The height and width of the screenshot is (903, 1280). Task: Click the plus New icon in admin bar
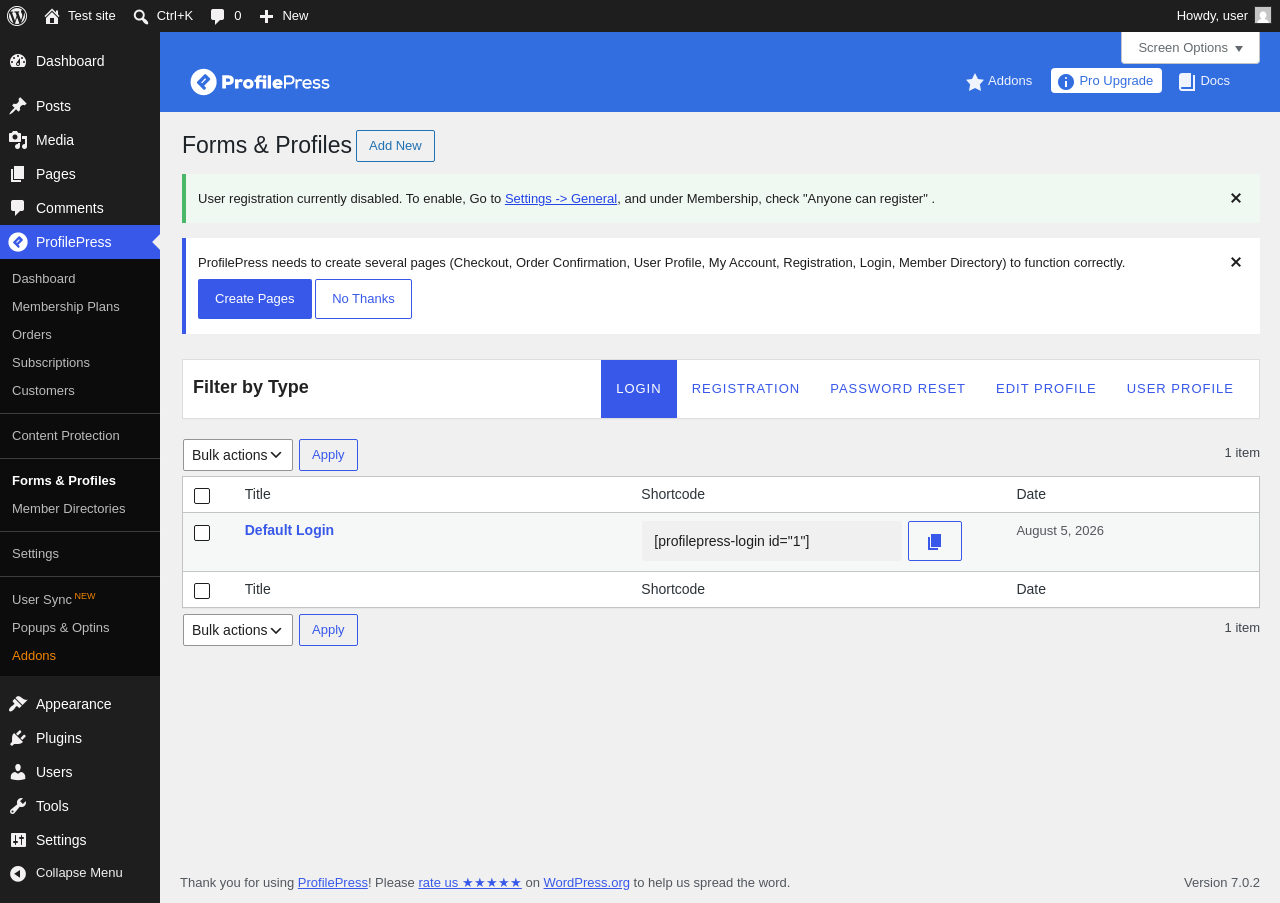266,16
